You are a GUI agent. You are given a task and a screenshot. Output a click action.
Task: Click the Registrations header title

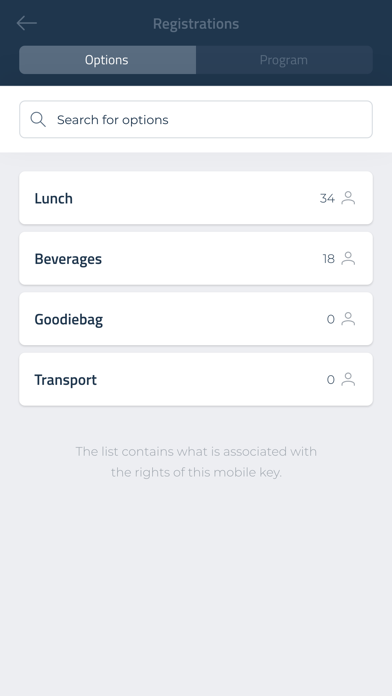pos(196,24)
